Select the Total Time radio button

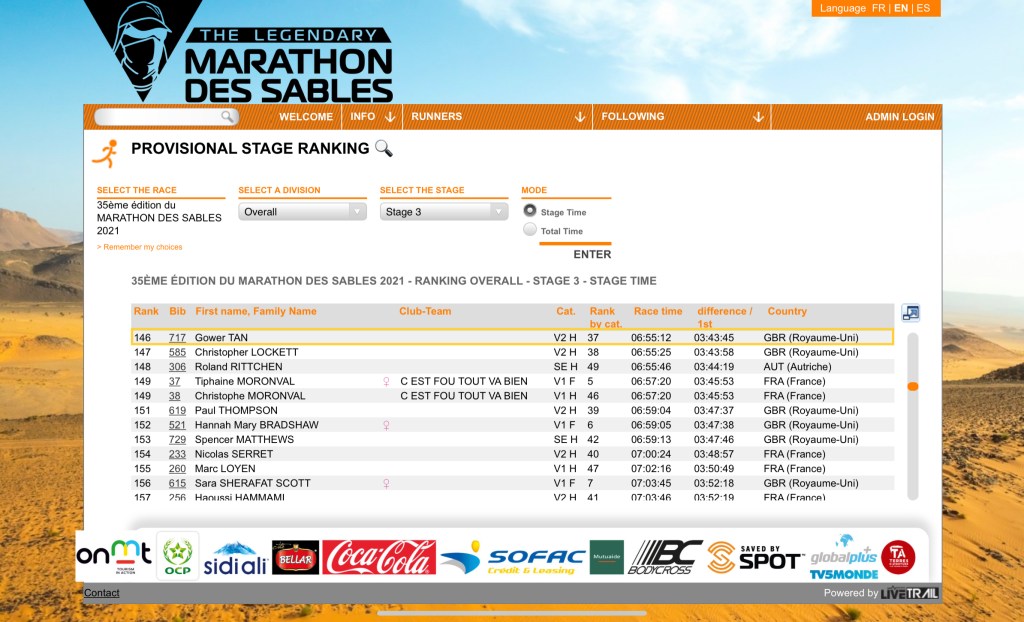(x=530, y=230)
